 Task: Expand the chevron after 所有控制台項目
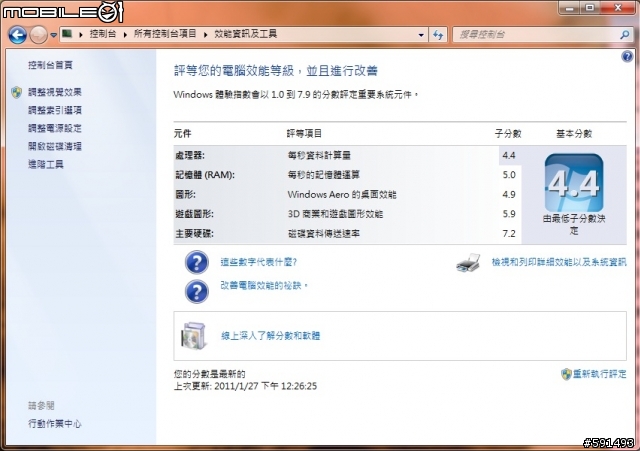[x=205, y=35]
